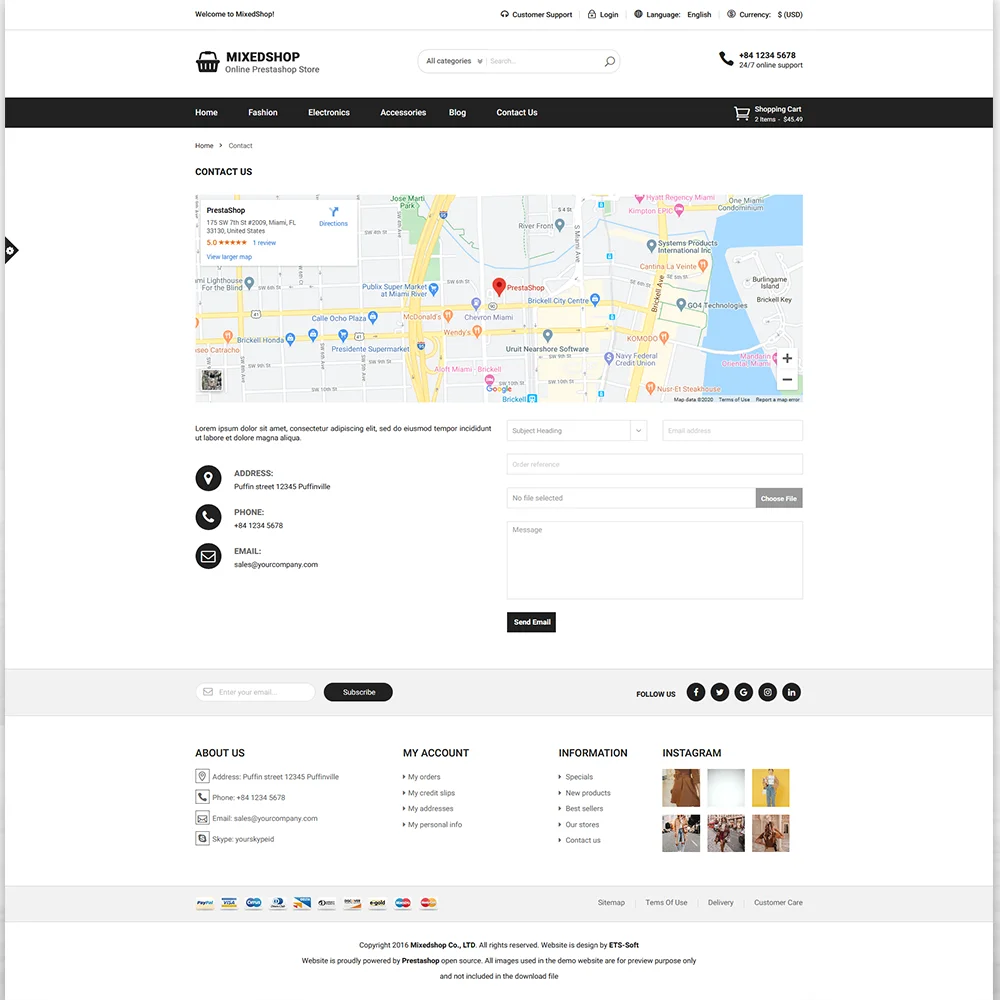Click the Subscribe button
1000x1000 pixels.
tap(358, 692)
